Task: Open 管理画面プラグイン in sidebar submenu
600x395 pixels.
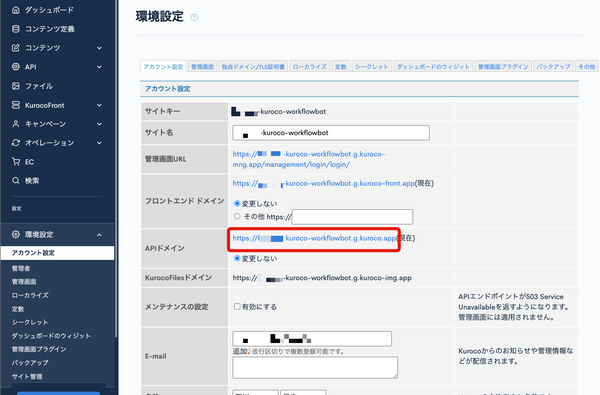Action: click(39, 349)
